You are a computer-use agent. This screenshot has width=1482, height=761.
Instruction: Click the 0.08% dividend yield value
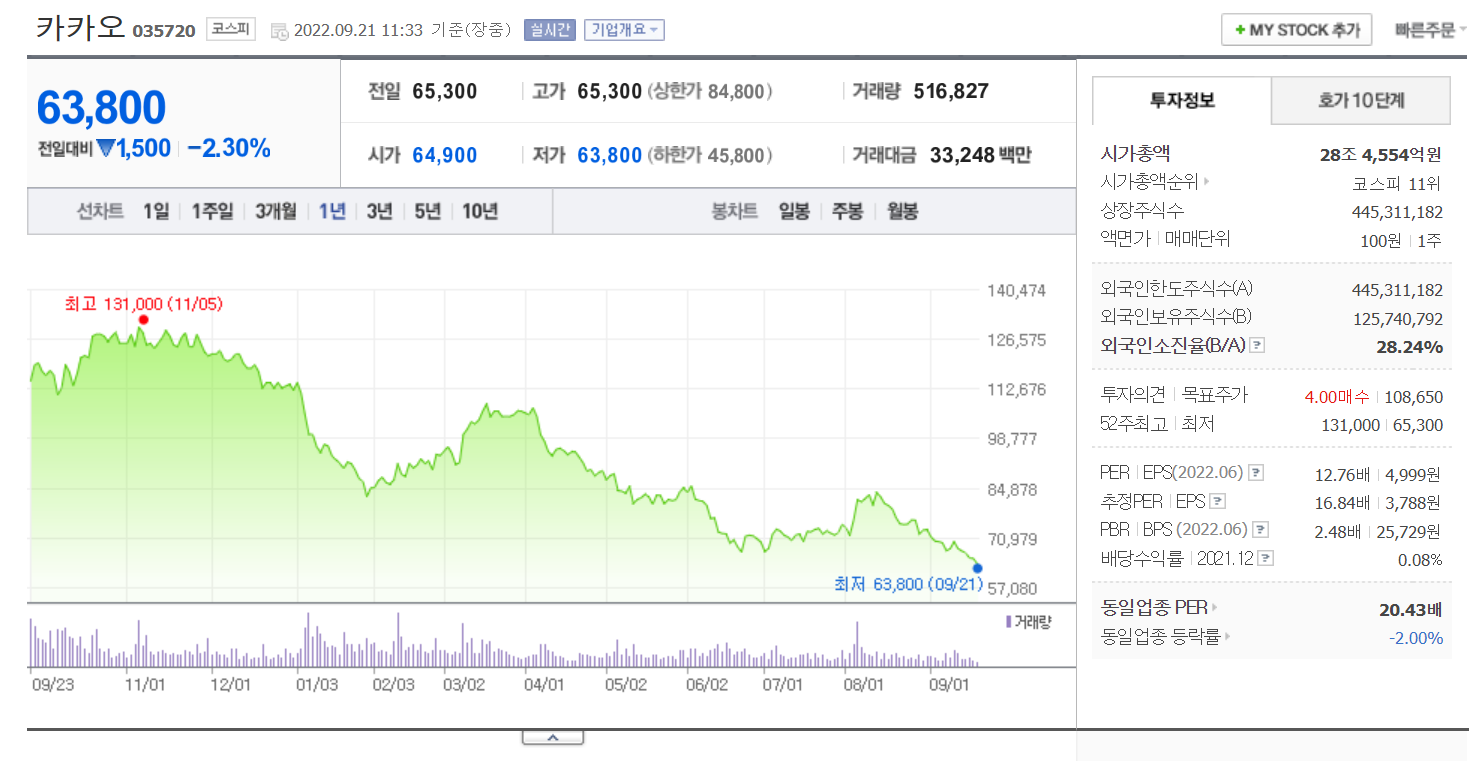(1420, 559)
